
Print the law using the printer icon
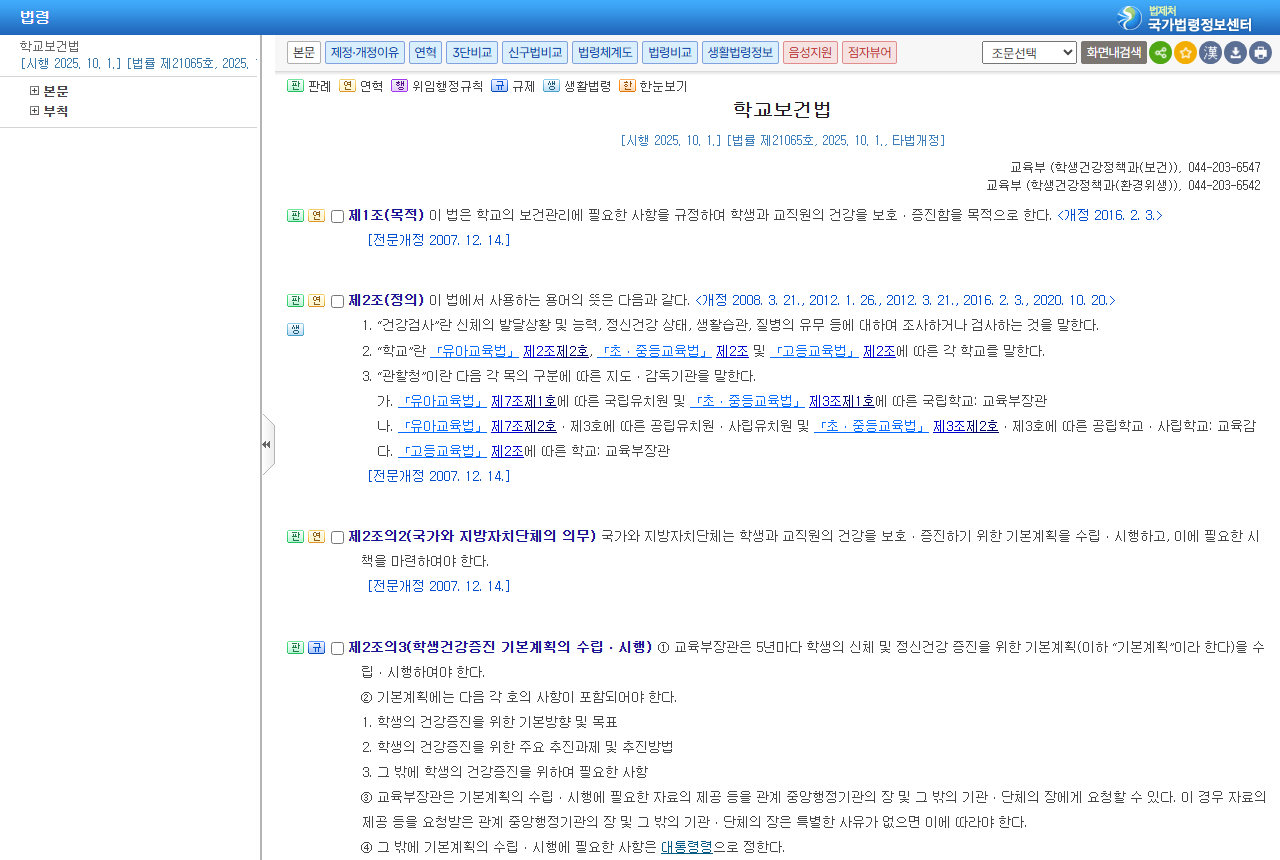pyautogui.click(x=1260, y=53)
